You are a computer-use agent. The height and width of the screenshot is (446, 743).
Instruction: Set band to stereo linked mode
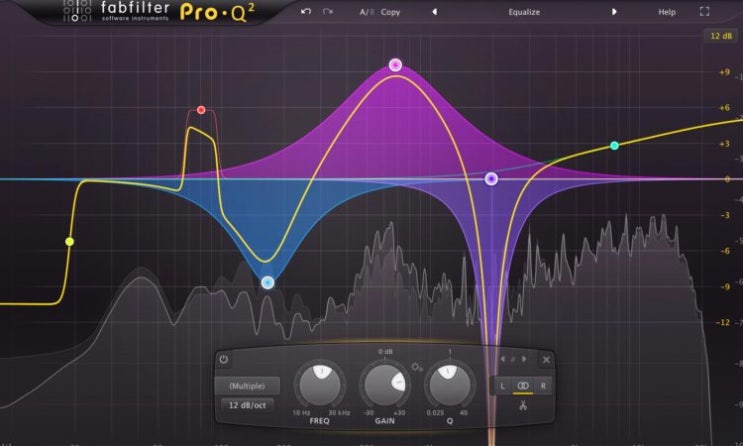click(x=523, y=386)
